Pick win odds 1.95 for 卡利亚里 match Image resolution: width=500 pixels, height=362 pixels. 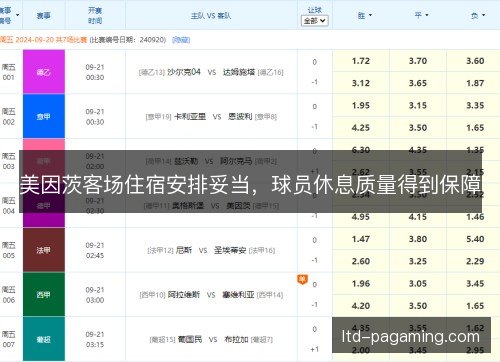(361, 105)
